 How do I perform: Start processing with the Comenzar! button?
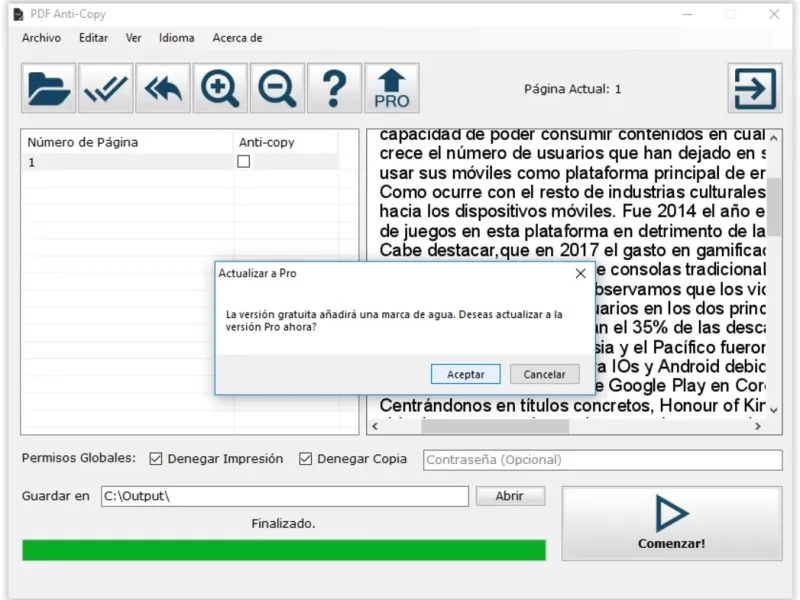(672, 523)
